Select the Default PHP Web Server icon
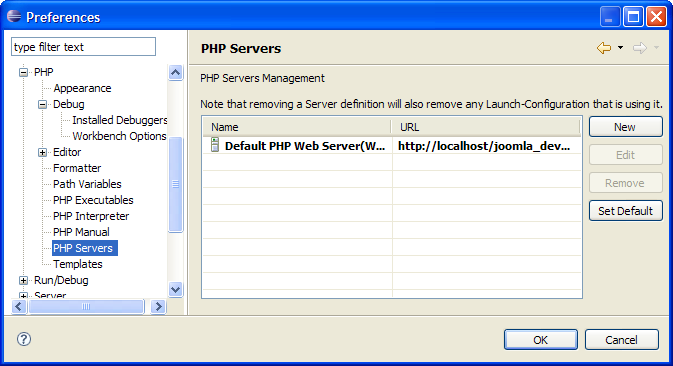Viewport: 673px width, 366px height. (215, 145)
